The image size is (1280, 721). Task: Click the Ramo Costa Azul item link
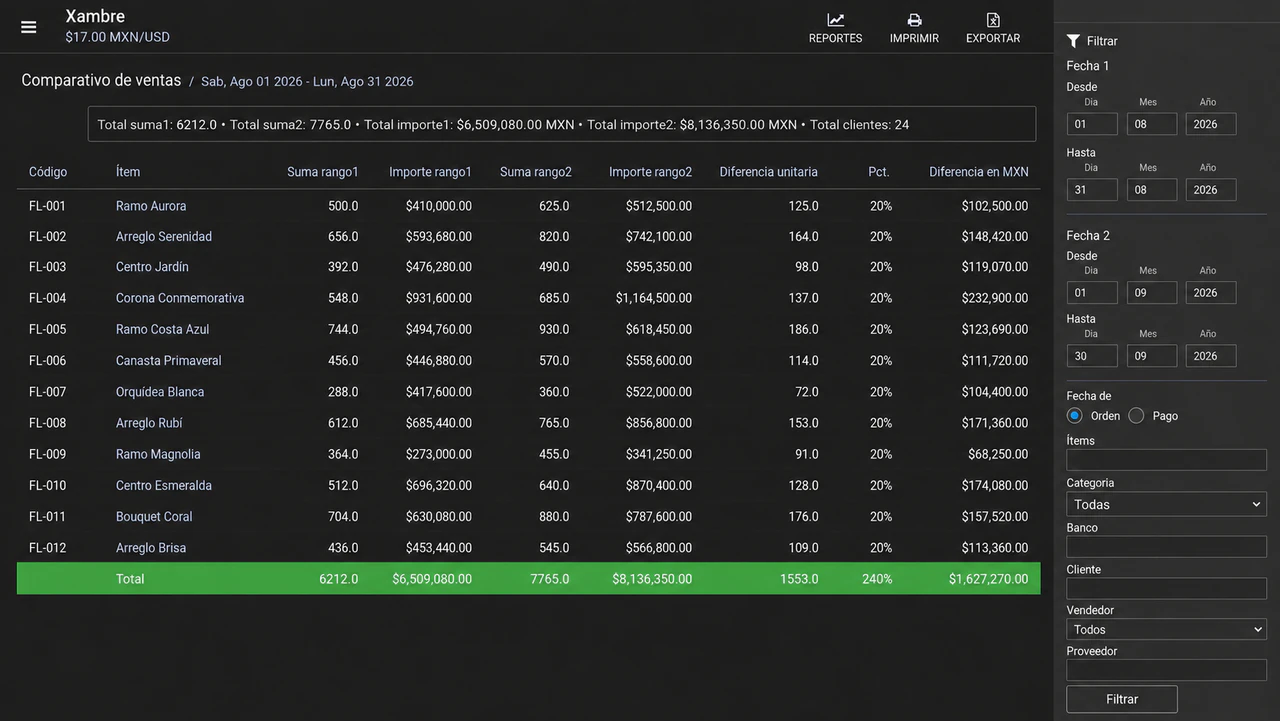162,329
